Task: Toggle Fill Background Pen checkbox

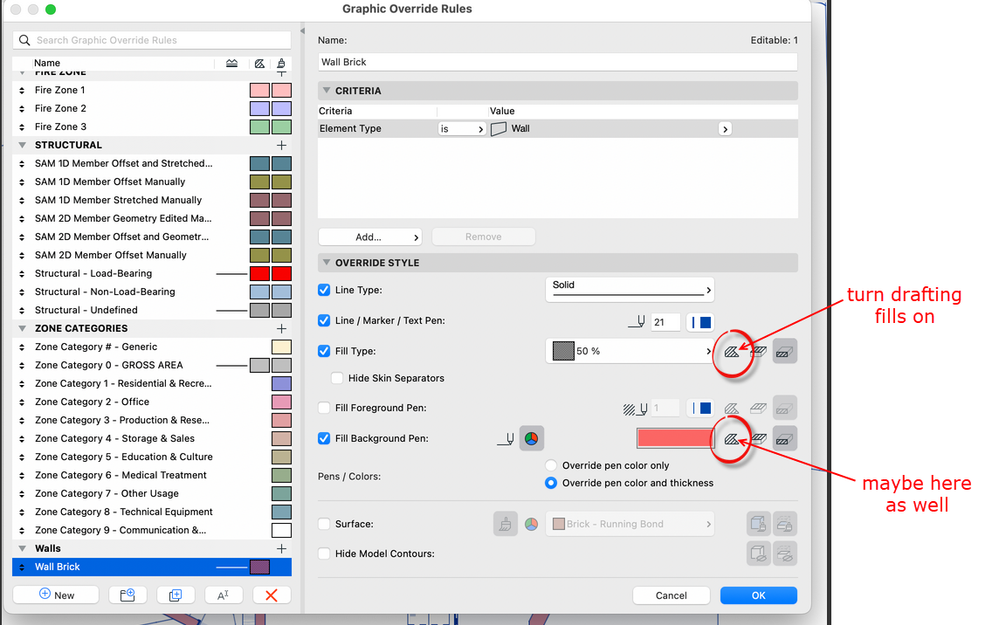Action: [324, 438]
